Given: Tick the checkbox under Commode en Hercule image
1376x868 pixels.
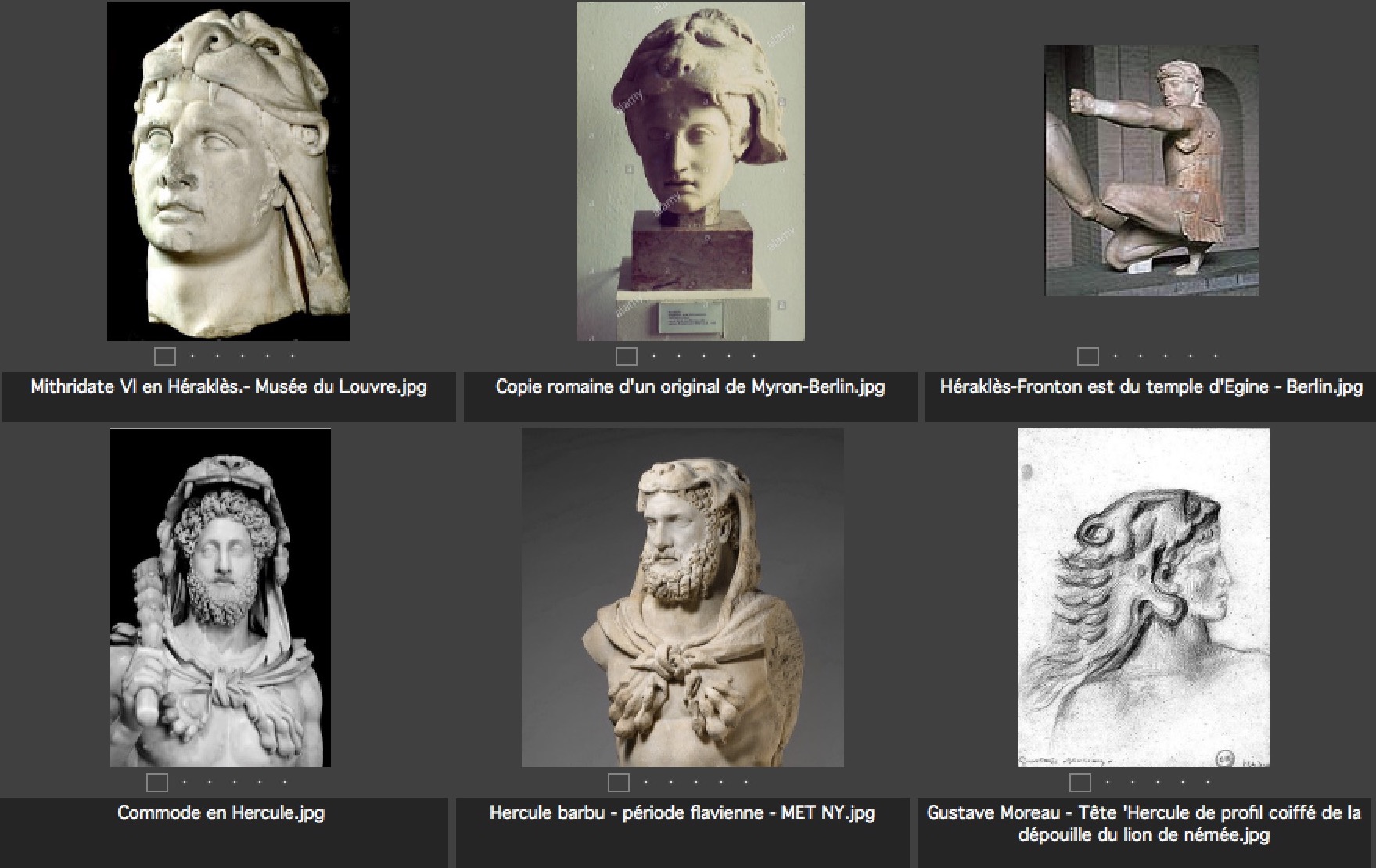Looking at the screenshot, I should tap(157, 782).
